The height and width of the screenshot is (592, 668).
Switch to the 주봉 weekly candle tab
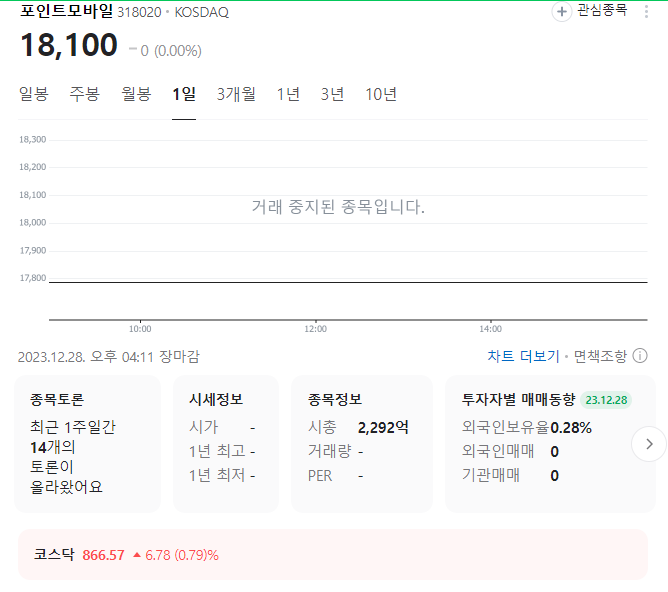(85, 94)
